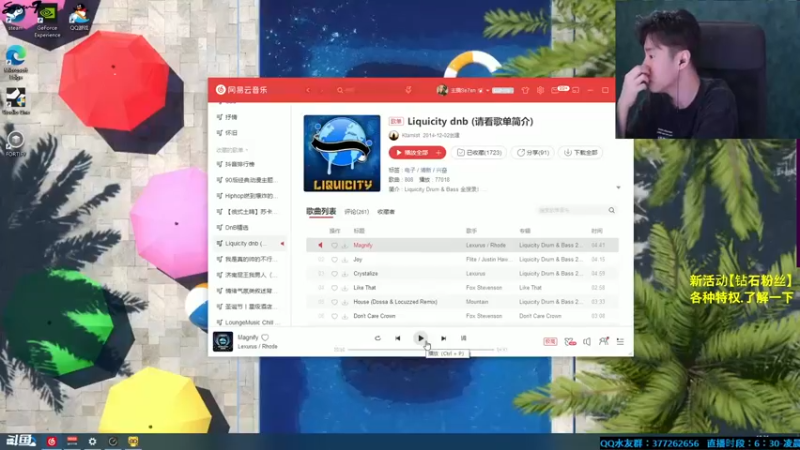Click the now playing album thumbnail

pos(223,341)
